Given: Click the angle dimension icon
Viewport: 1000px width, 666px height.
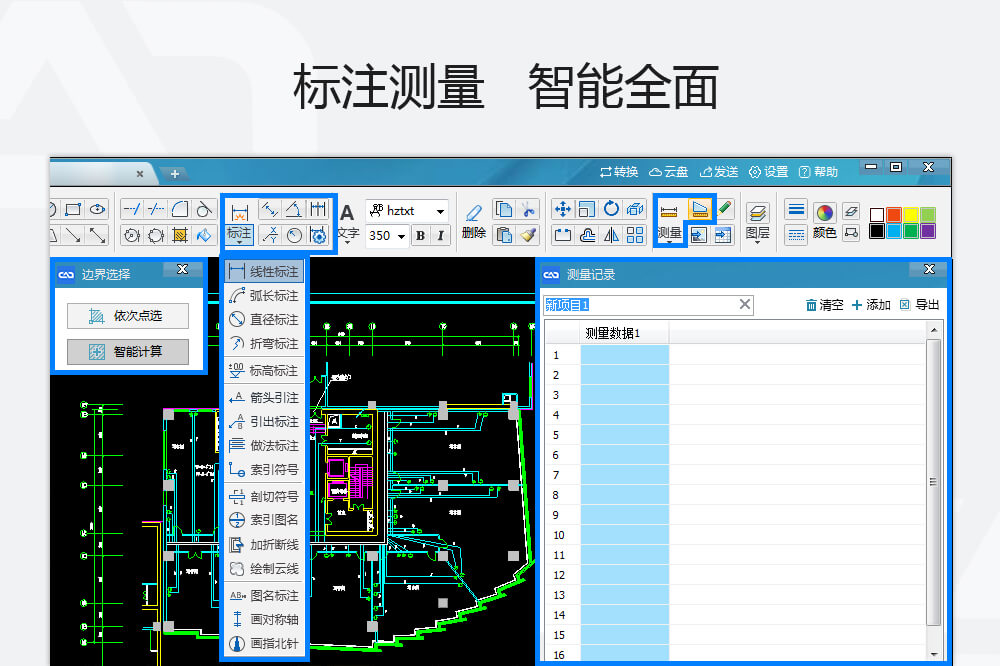Looking at the screenshot, I should tap(293, 209).
